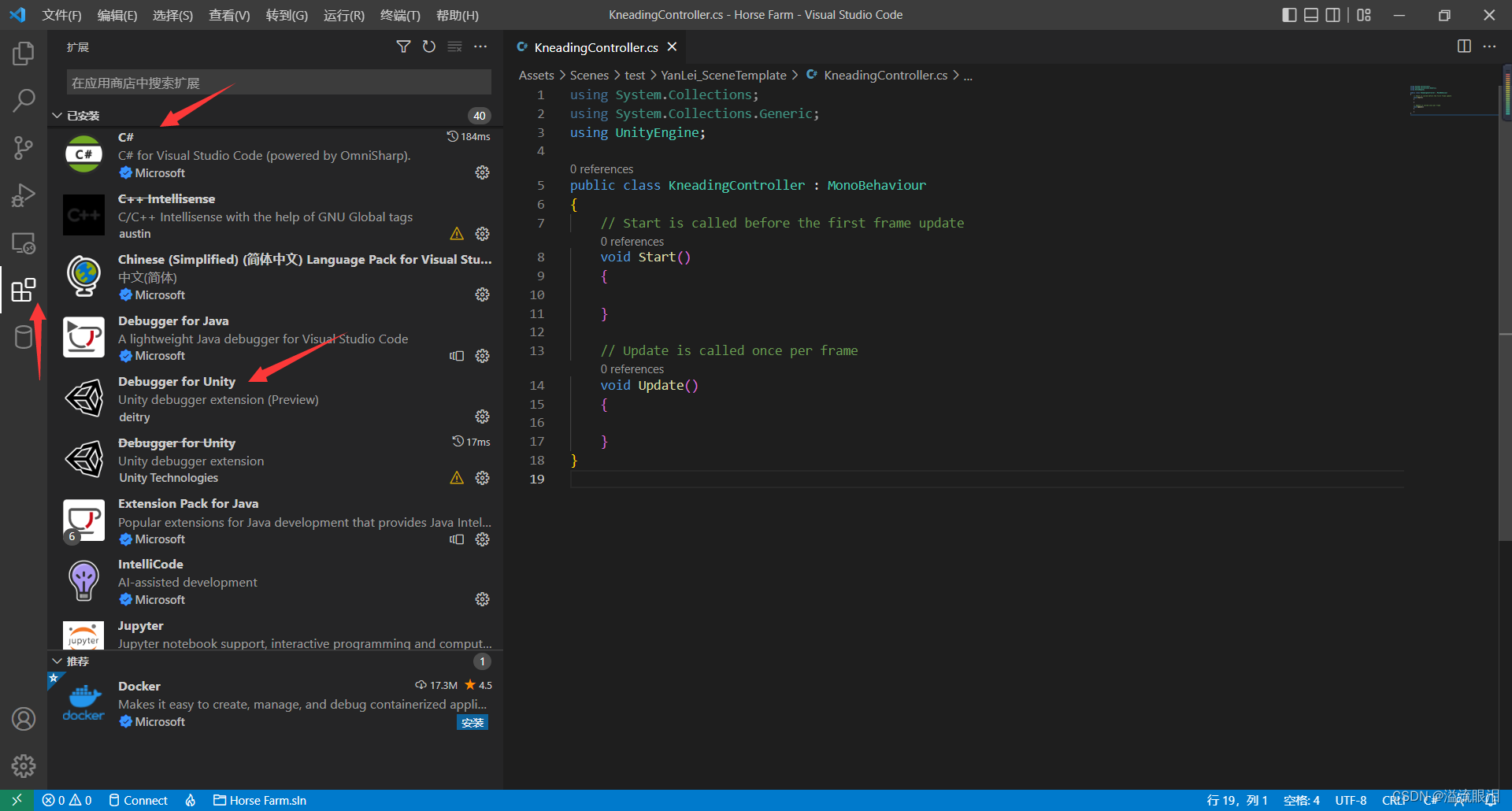
Task: Open YanLei_SceneTemplate breadcrumb dropdown
Action: [x=724, y=76]
